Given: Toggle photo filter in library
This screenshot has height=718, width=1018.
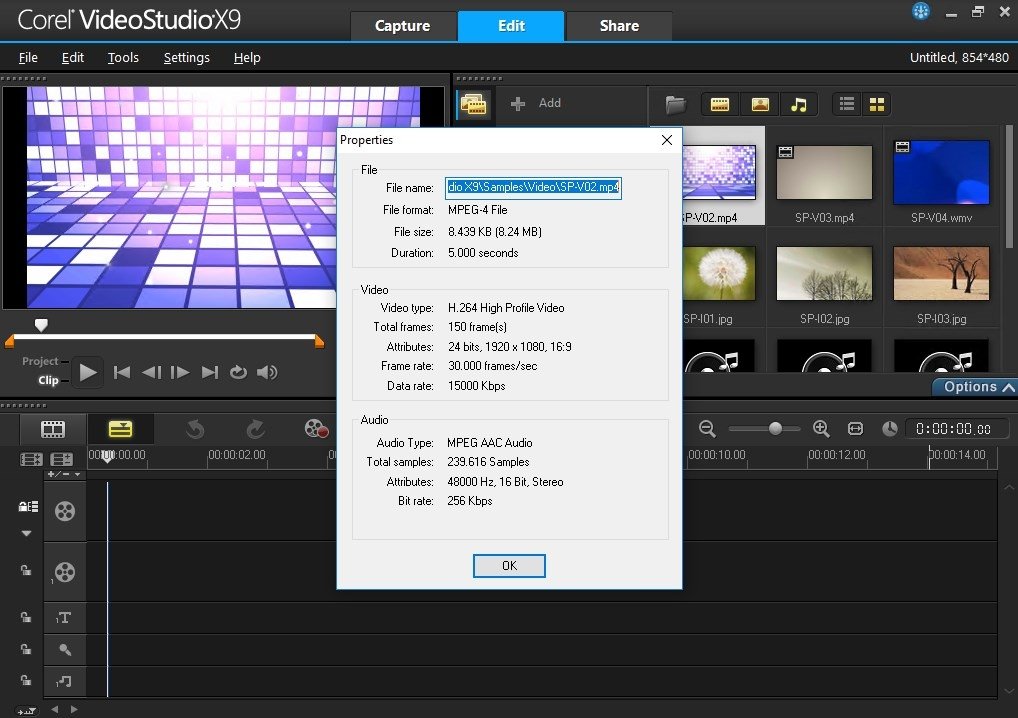Looking at the screenshot, I should tap(760, 104).
